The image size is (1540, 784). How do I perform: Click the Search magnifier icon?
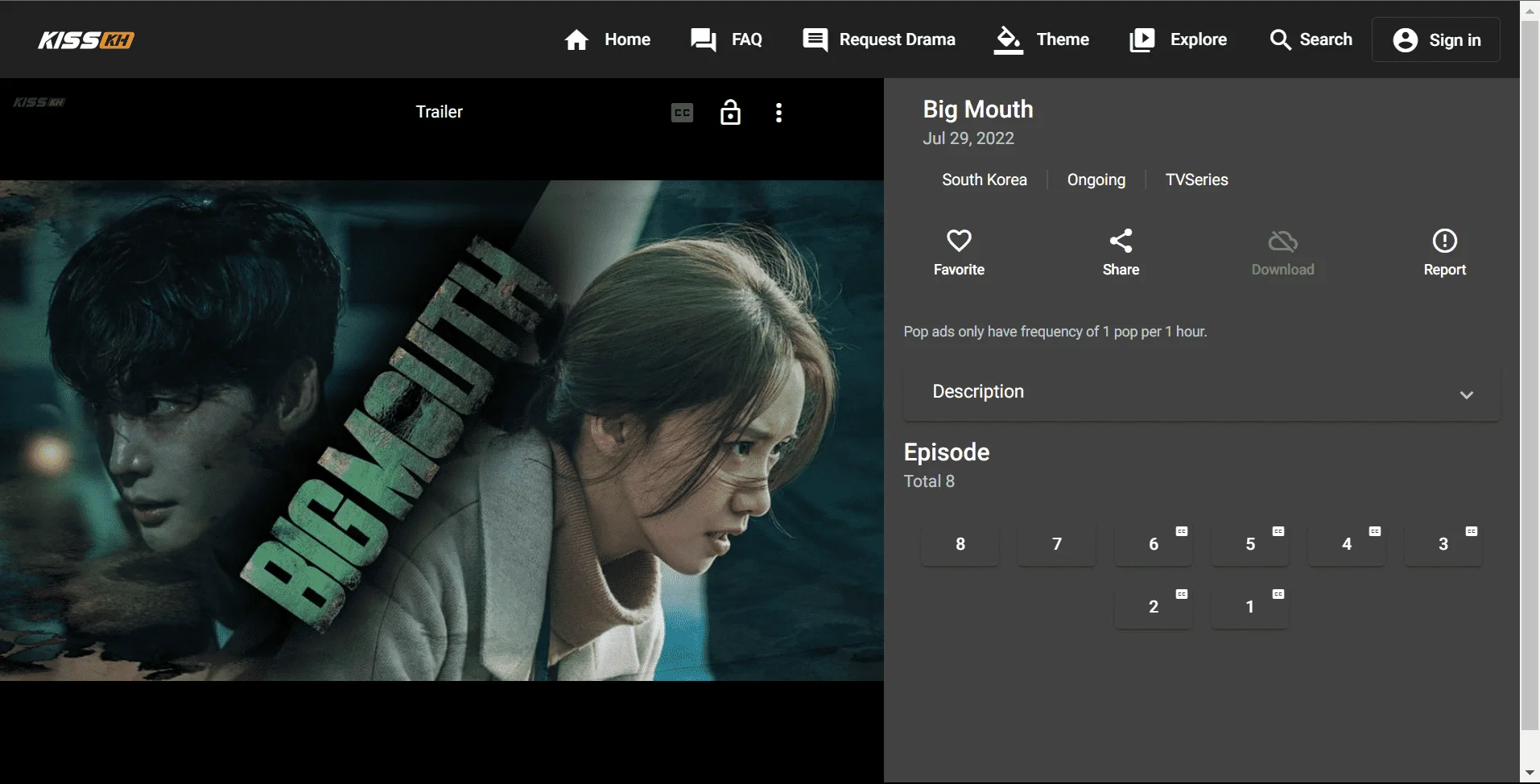tap(1280, 39)
